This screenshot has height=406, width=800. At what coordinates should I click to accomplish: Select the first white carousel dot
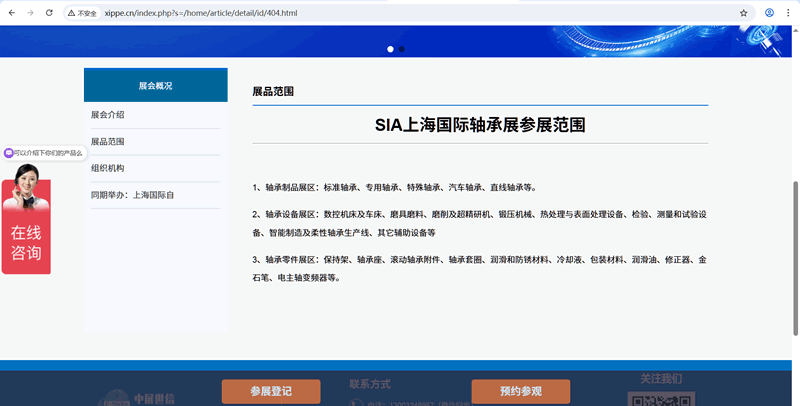coord(390,49)
